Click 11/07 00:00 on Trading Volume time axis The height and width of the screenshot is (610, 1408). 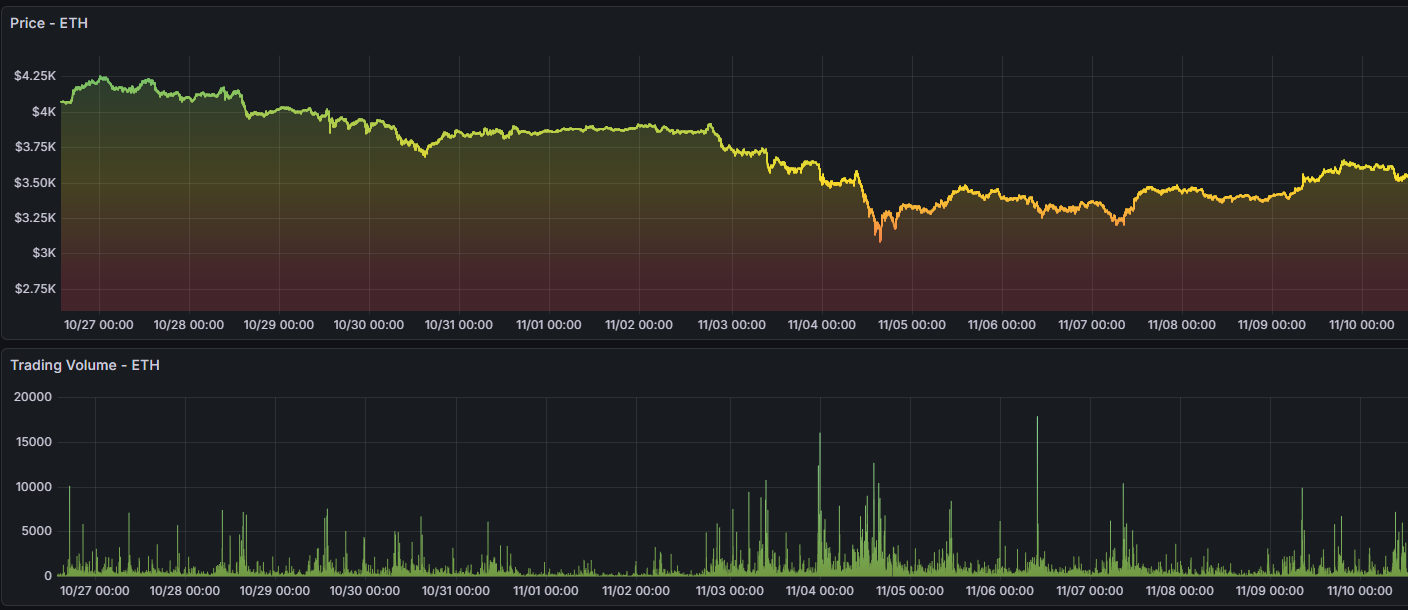(x=1090, y=591)
